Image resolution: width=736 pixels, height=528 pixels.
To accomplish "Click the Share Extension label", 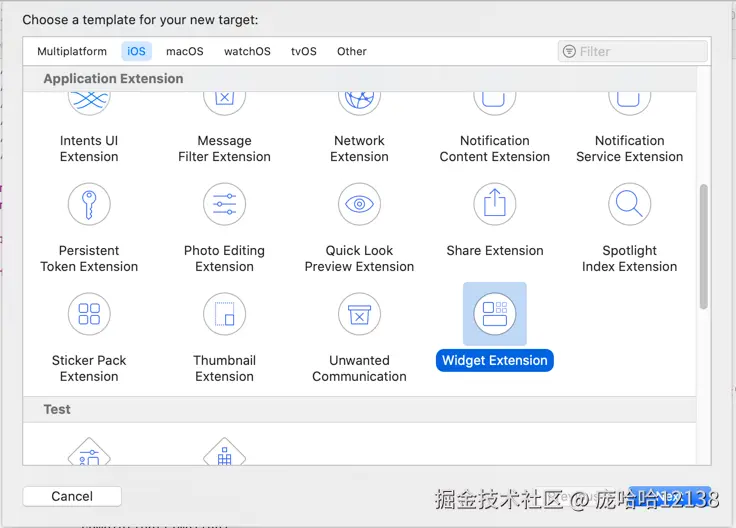I will pos(495,251).
